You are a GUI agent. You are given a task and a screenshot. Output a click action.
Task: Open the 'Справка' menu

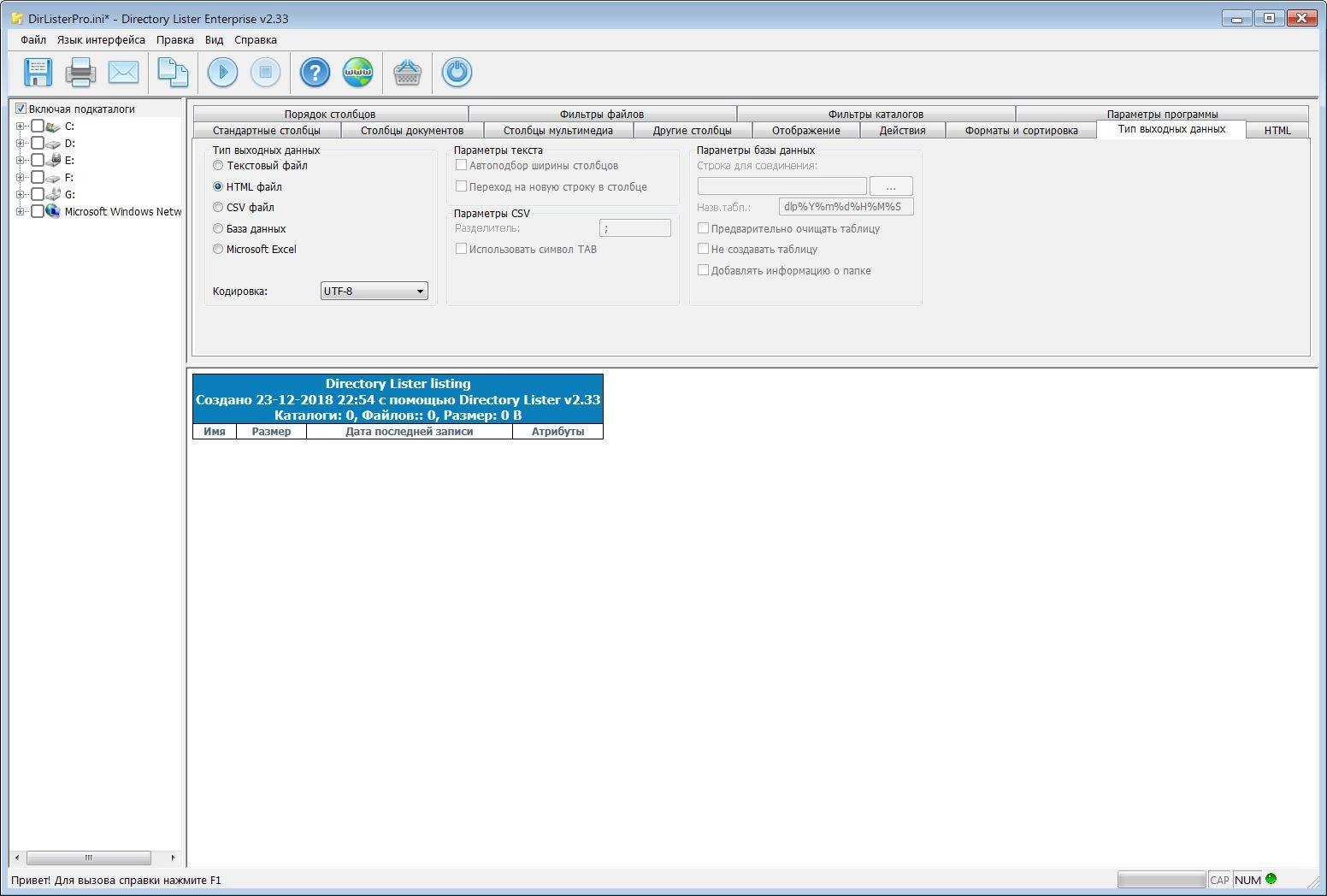tap(256, 40)
